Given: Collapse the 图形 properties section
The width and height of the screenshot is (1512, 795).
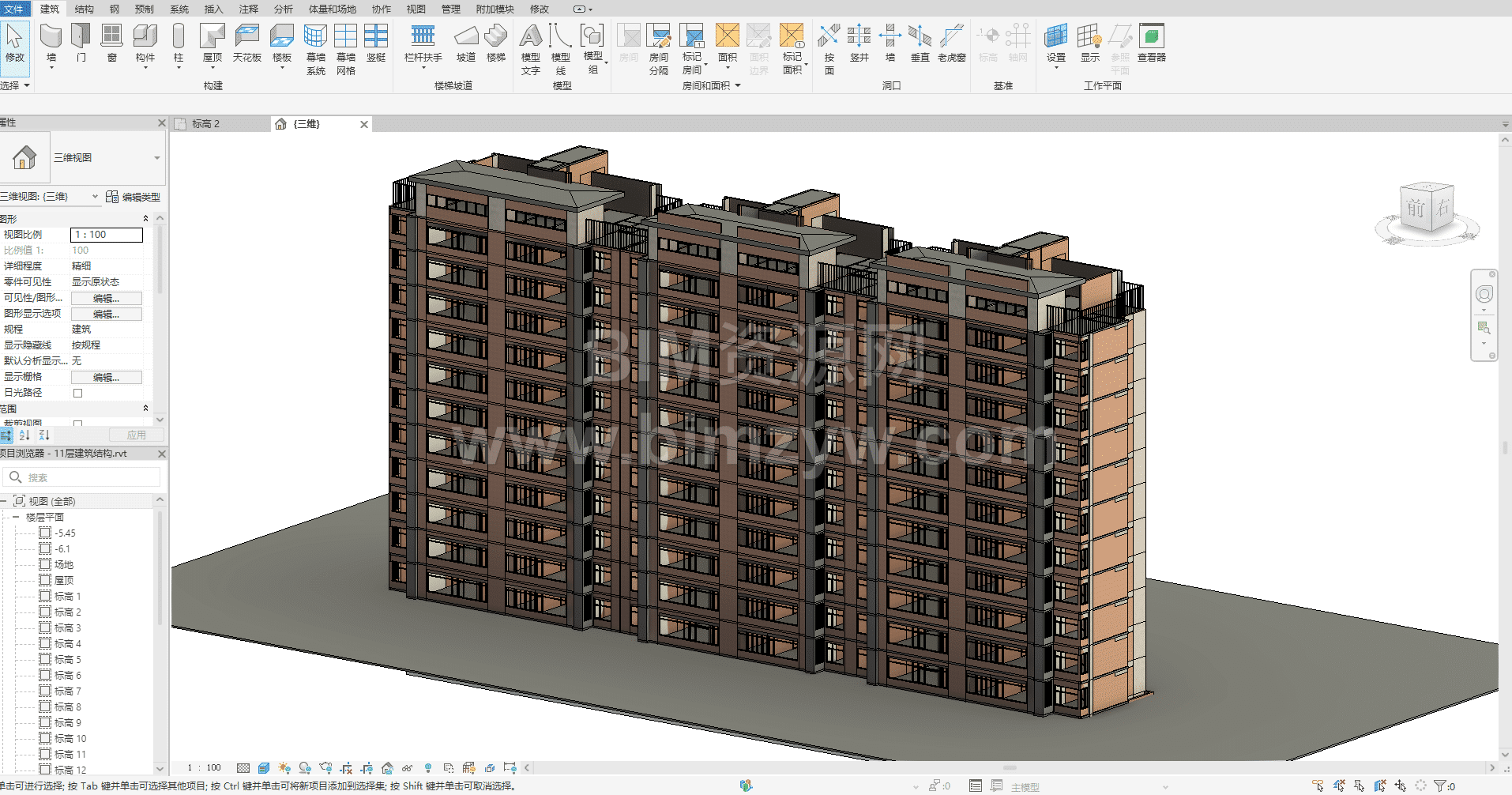Looking at the screenshot, I should [145, 219].
